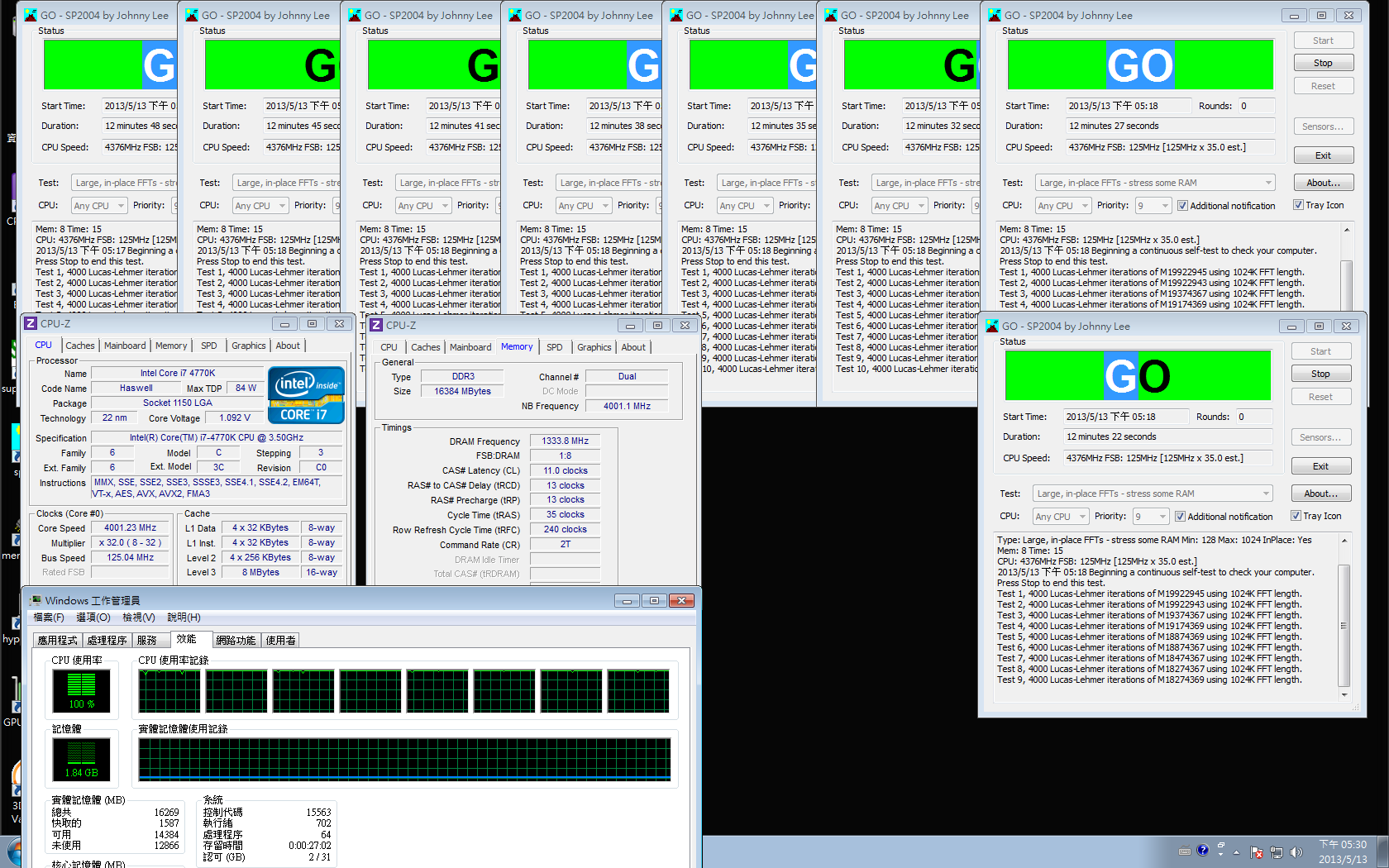
Task: Show hidden tray icons arrow
Action: pyautogui.click(x=1237, y=852)
